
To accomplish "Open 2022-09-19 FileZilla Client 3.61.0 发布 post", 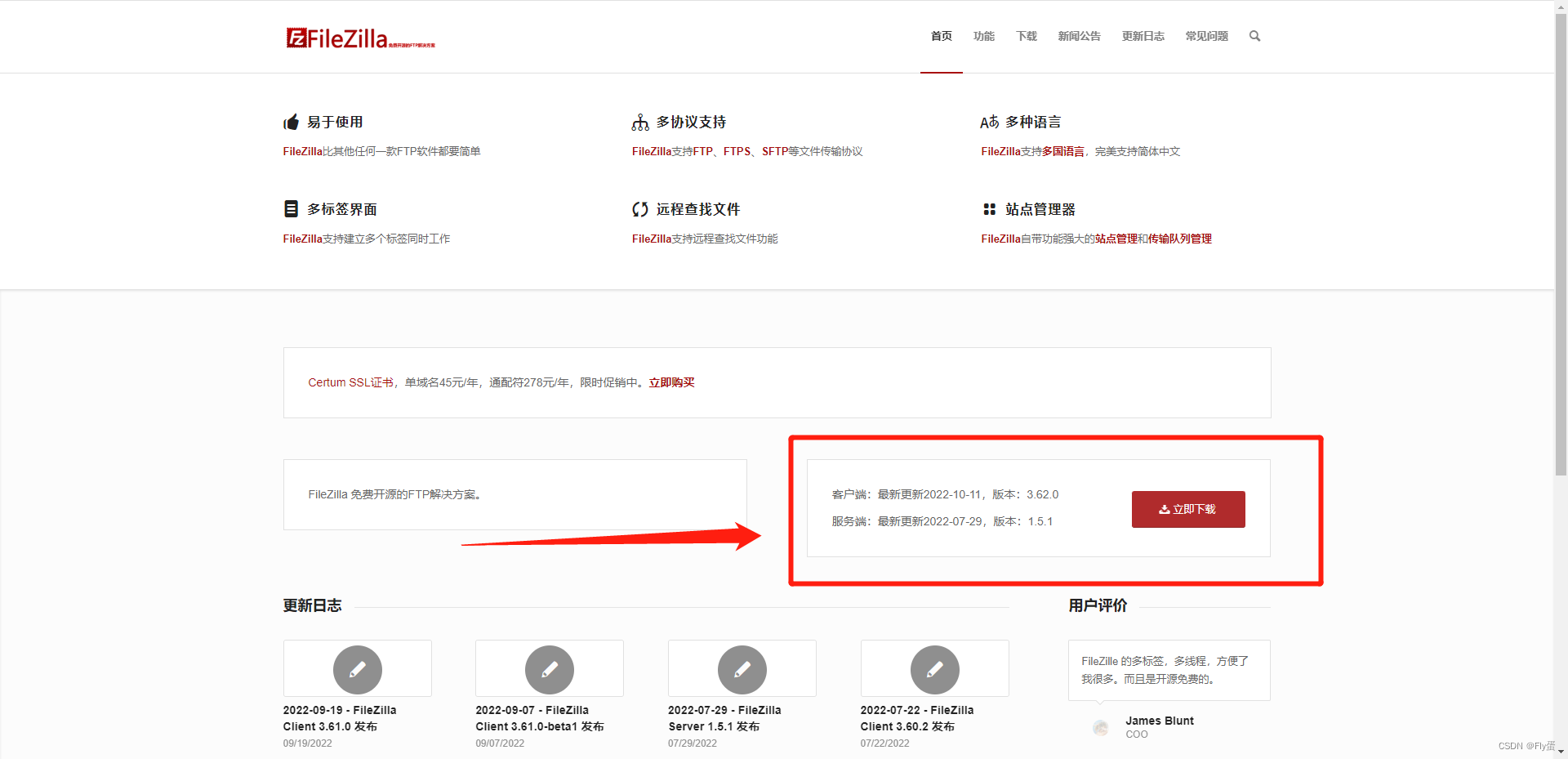I will pyautogui.click(x=340, y=718).
